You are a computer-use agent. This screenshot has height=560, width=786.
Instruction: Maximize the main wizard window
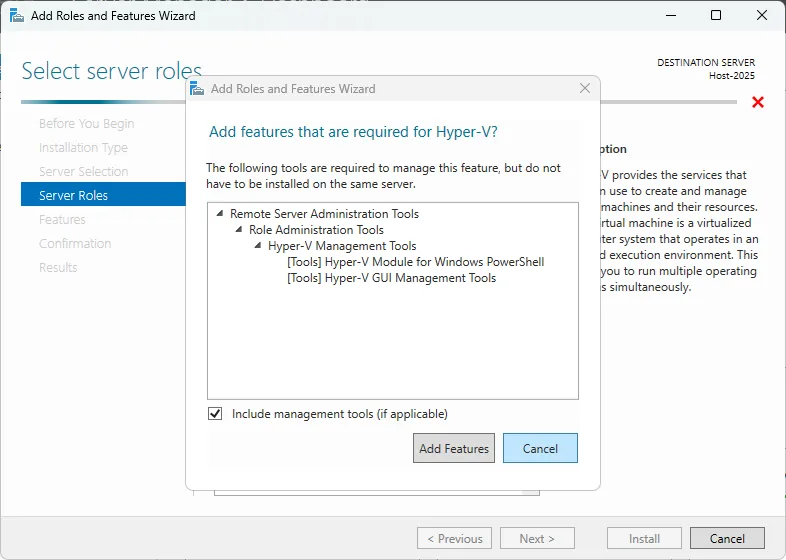716,16
